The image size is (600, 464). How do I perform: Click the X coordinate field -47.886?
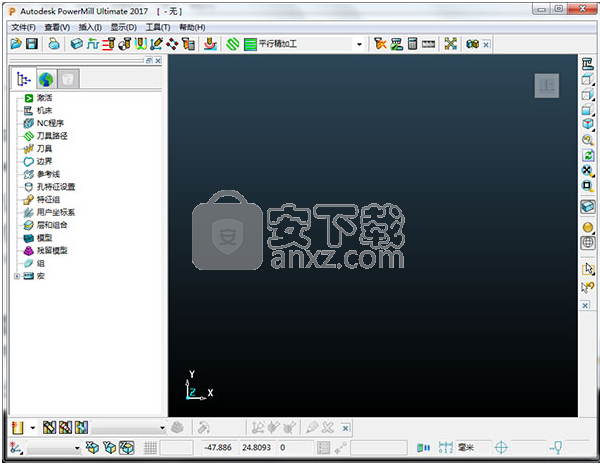pyautogui.click(x=218, y=448)
